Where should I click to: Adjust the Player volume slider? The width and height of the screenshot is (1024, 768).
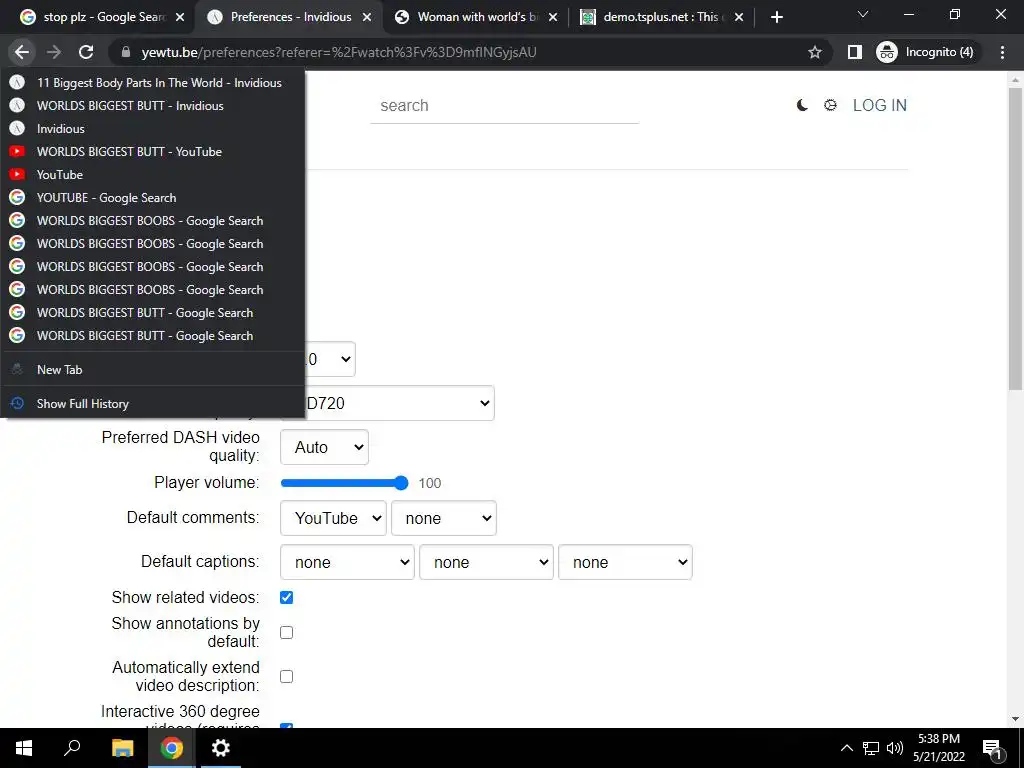coord(344,483)
